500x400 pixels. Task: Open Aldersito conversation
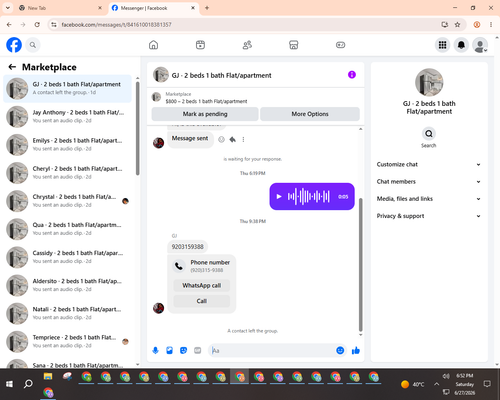[68, 285]
